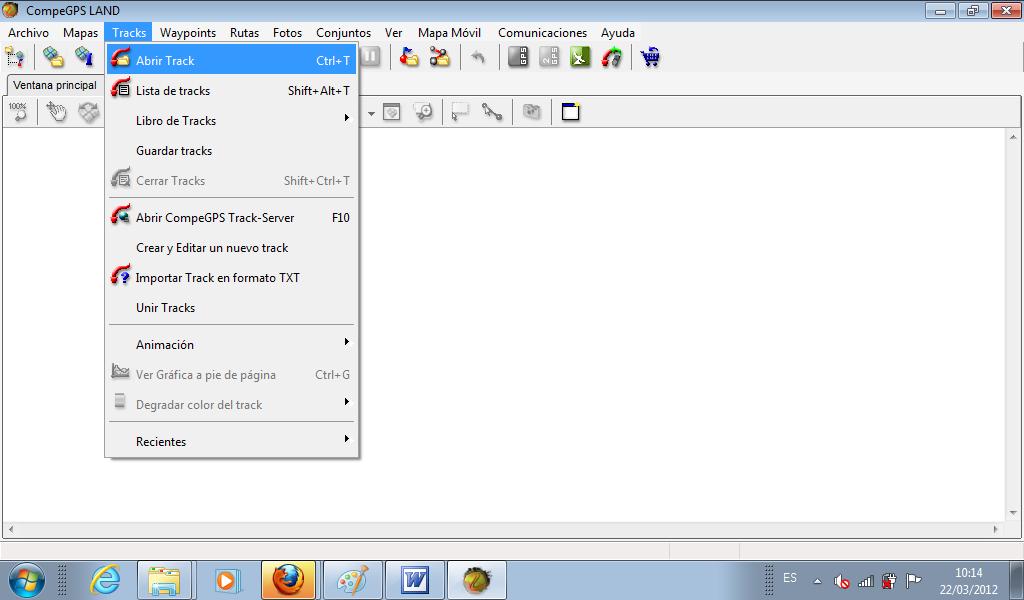Screen dimensions: 1024x600
Task: Expand Libro de Tracks submenu
Action: tap(231, 121)
